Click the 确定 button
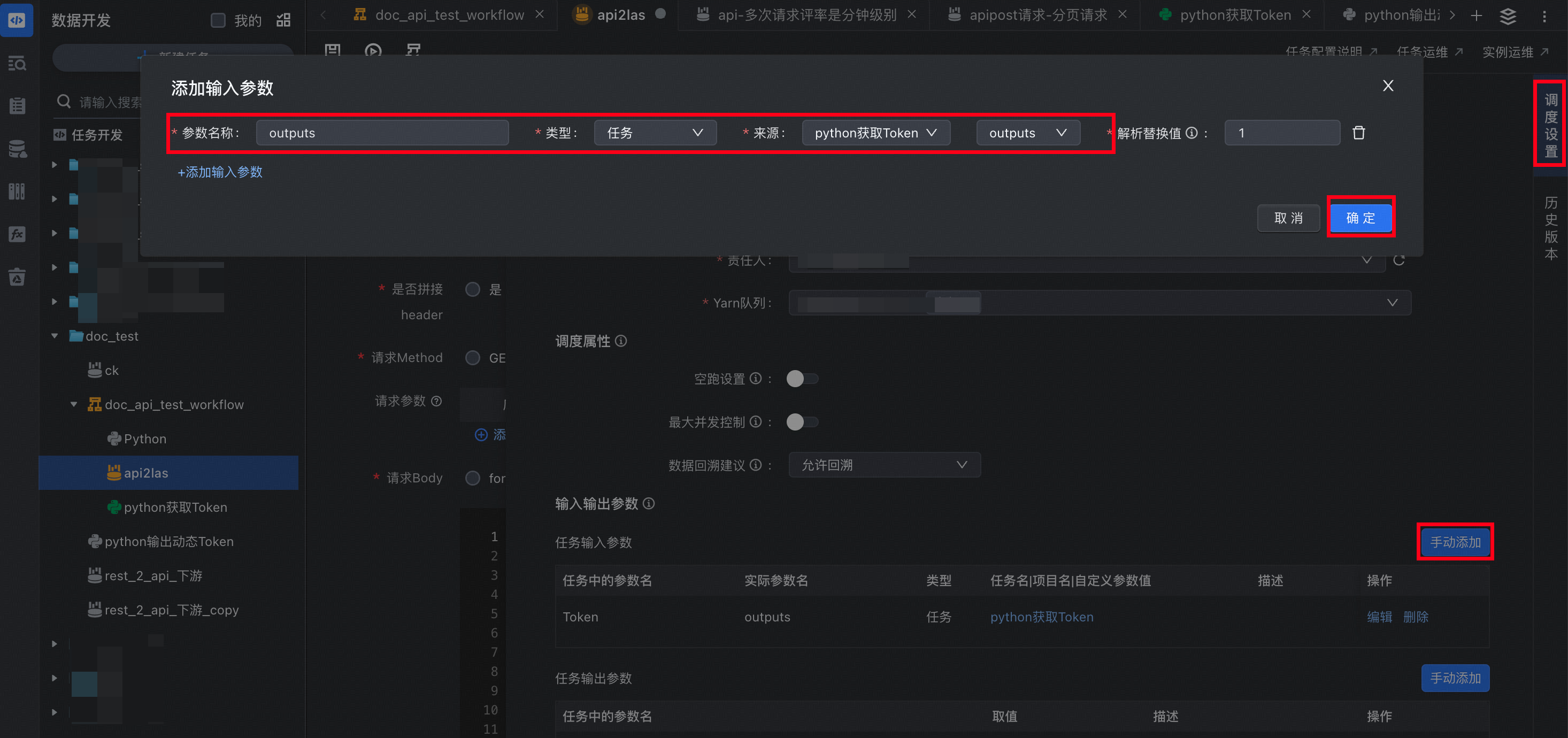 (1361, 218)
